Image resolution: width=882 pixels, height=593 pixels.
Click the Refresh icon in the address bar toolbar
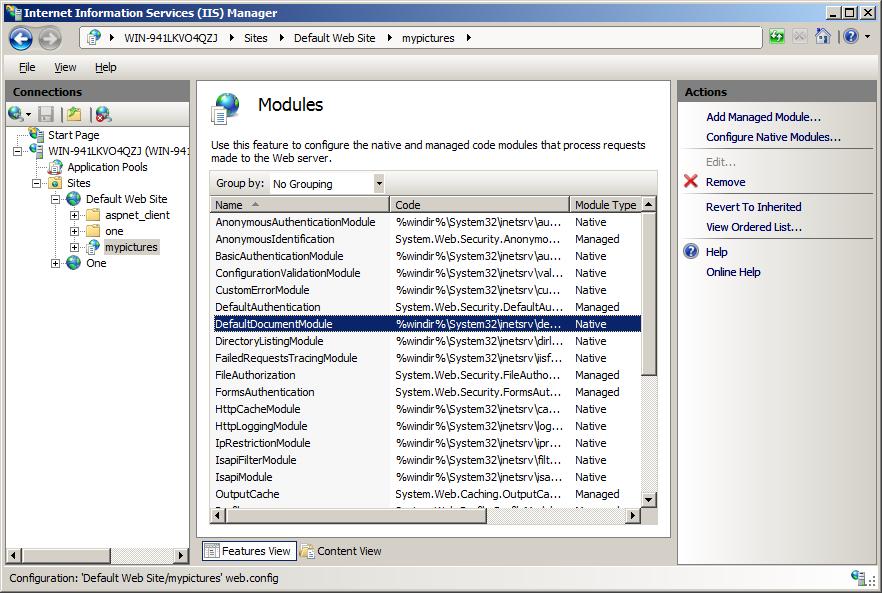tap(776, 37)
